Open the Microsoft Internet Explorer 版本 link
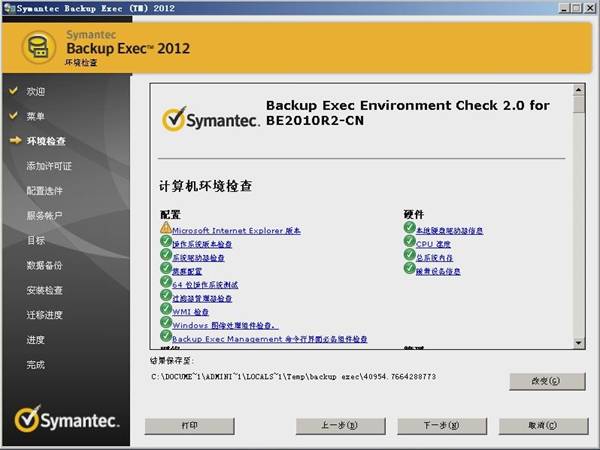The image size is (600, 450). pyautogui.click(x=236, y=230)
